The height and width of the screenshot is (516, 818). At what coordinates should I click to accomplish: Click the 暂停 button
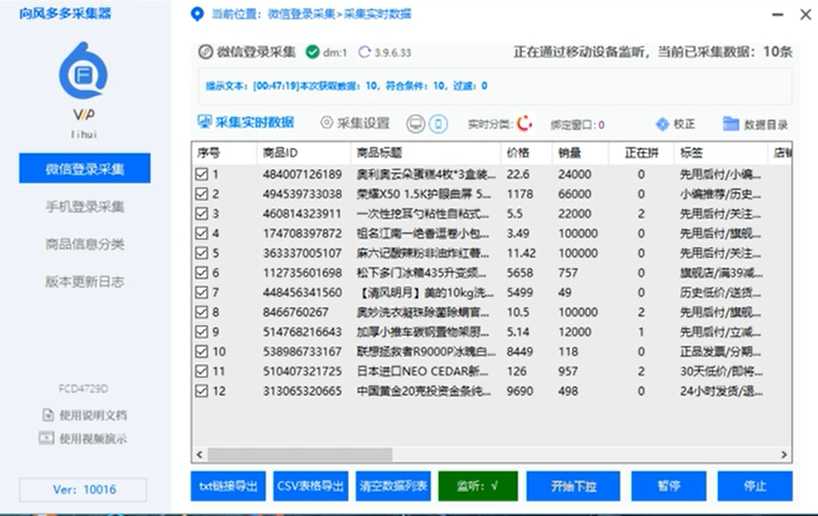click(669, 486)
